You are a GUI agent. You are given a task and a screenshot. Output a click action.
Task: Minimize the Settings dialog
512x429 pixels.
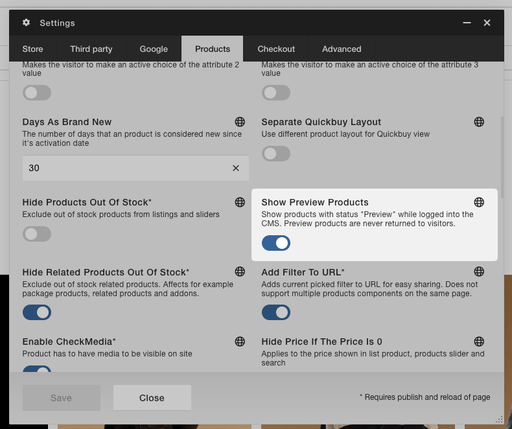(467, 23)
